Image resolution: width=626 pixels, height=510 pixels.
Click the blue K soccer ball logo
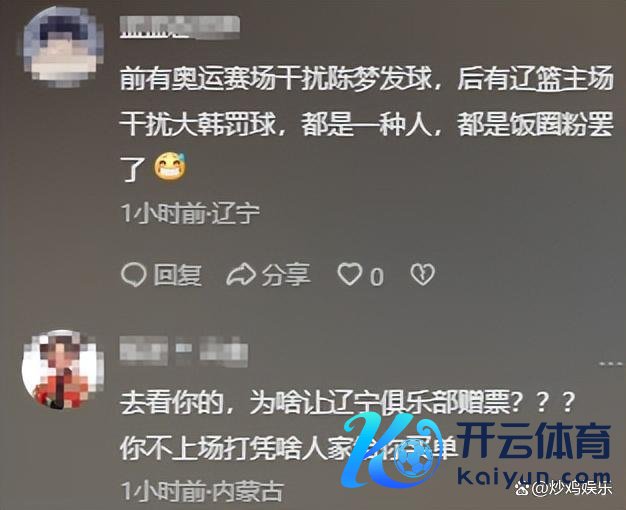pos(391,450)
